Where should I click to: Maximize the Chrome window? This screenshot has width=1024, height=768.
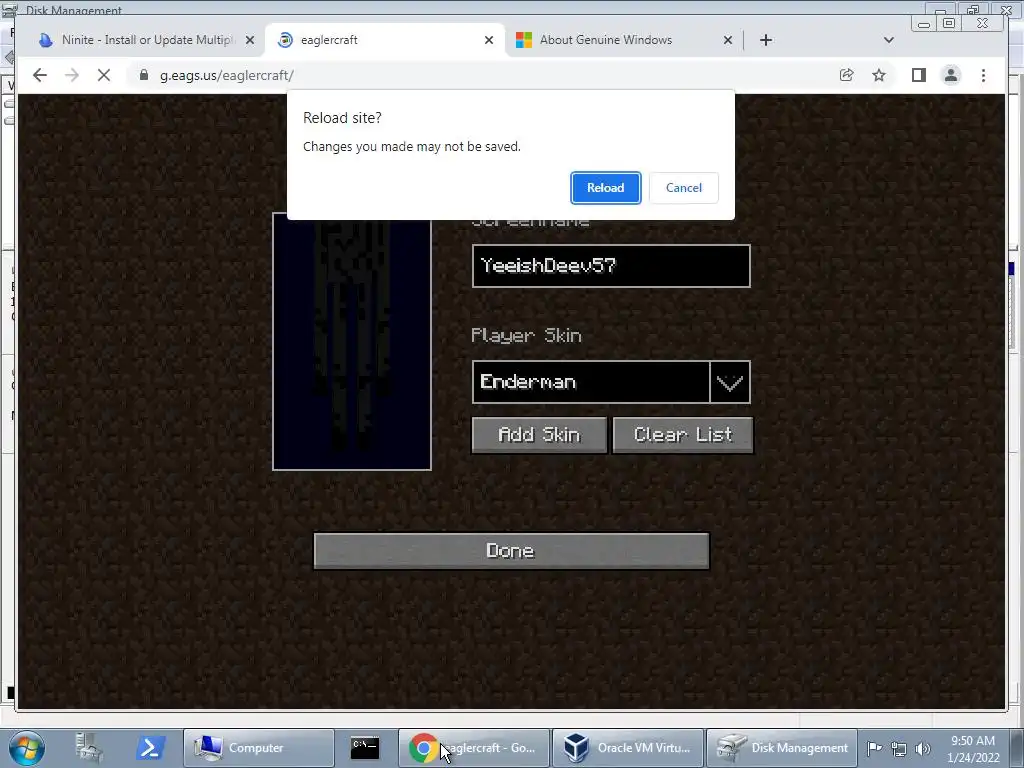point(949,24)
